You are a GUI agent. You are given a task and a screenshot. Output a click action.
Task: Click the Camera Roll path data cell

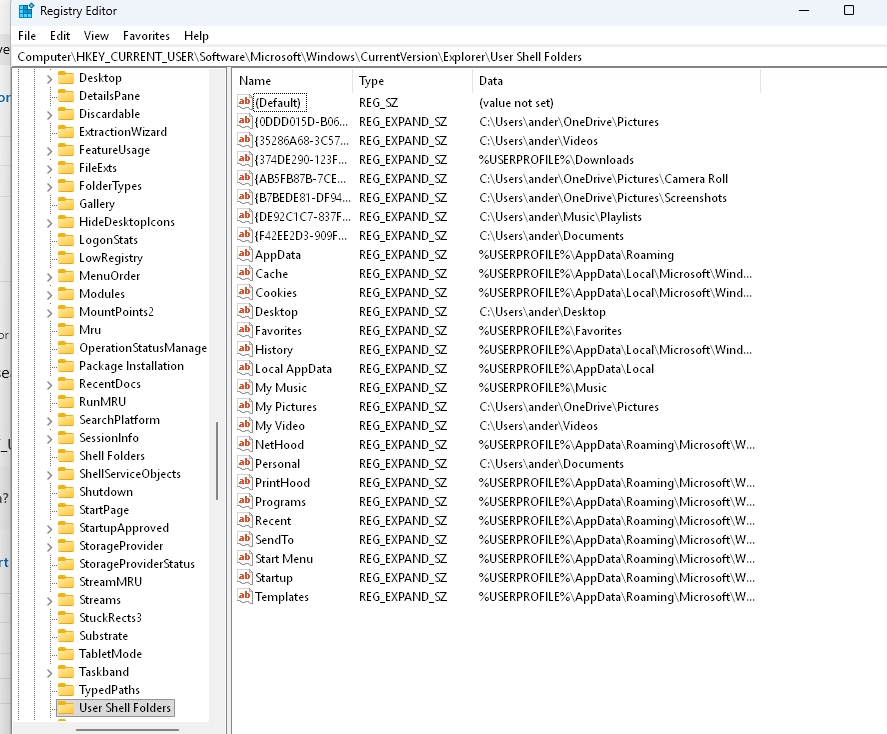[603, 179]
